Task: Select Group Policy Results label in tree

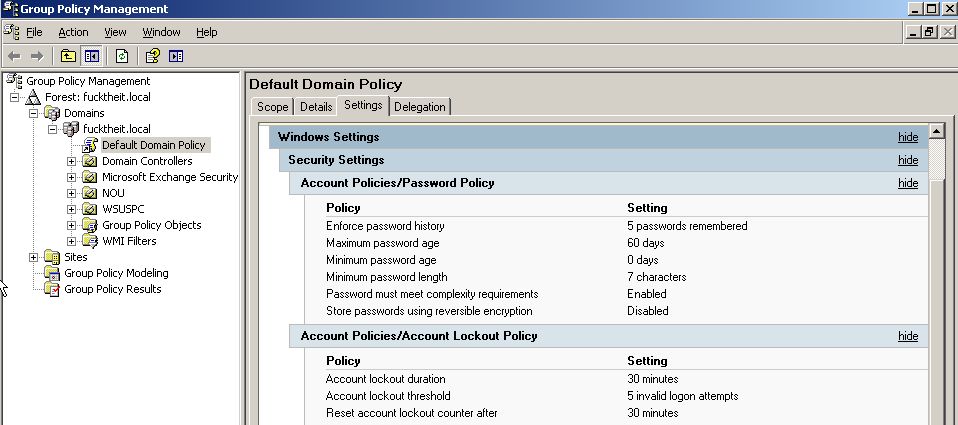Action: (x=112, y=289)
